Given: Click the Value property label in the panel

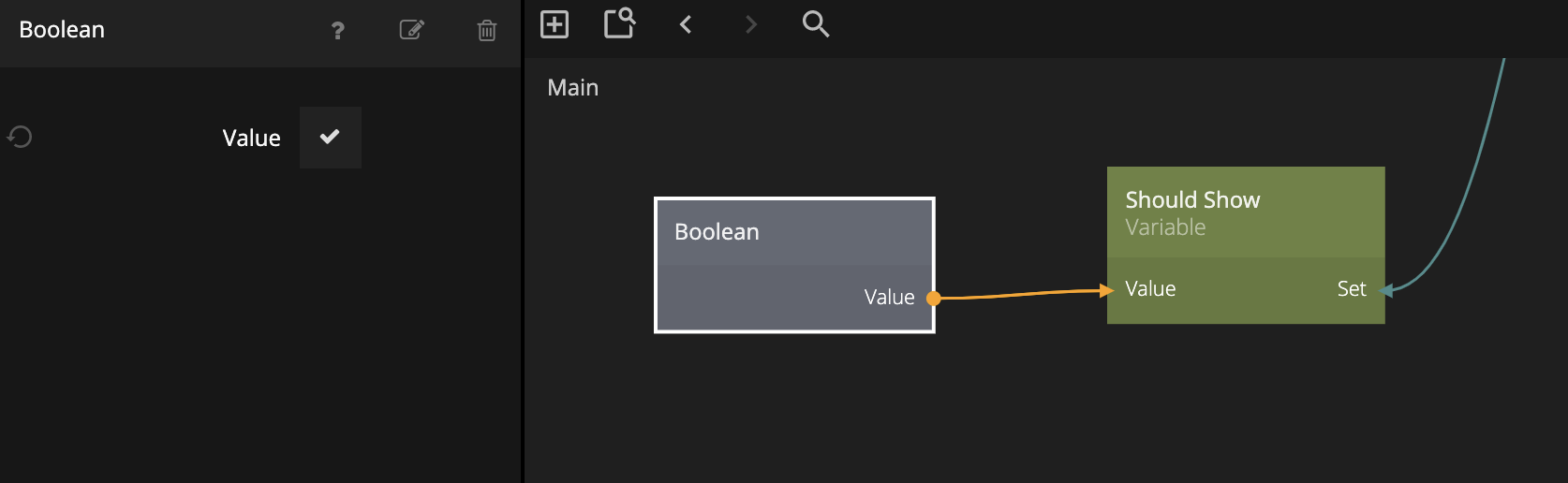Looking at the screenshot, I should (x=251, y=139).
